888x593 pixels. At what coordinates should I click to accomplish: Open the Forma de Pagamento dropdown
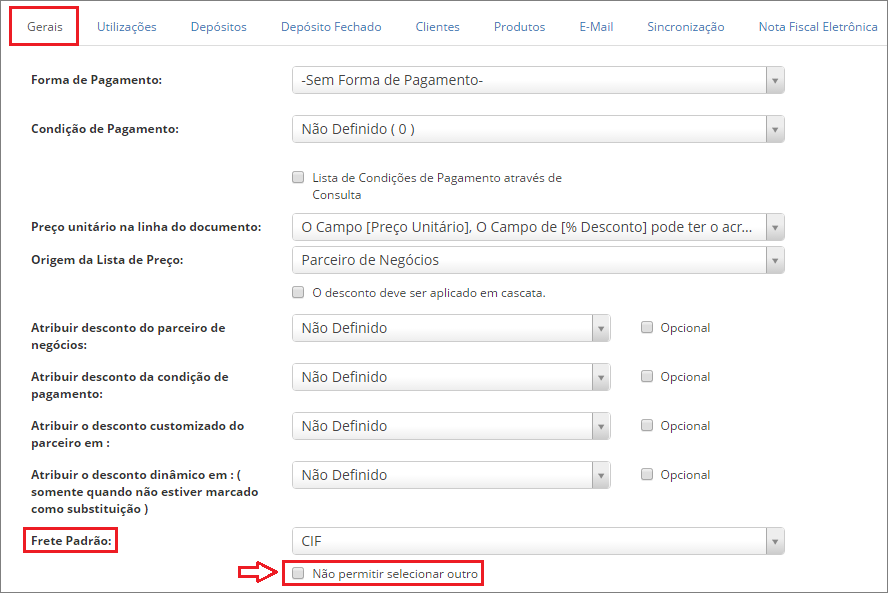coord(538,80)
